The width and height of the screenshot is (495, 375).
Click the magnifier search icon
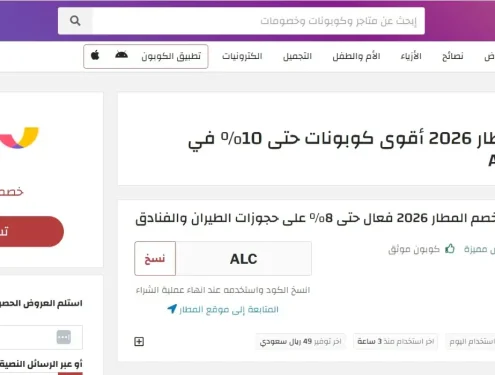[x=75, y=21]
